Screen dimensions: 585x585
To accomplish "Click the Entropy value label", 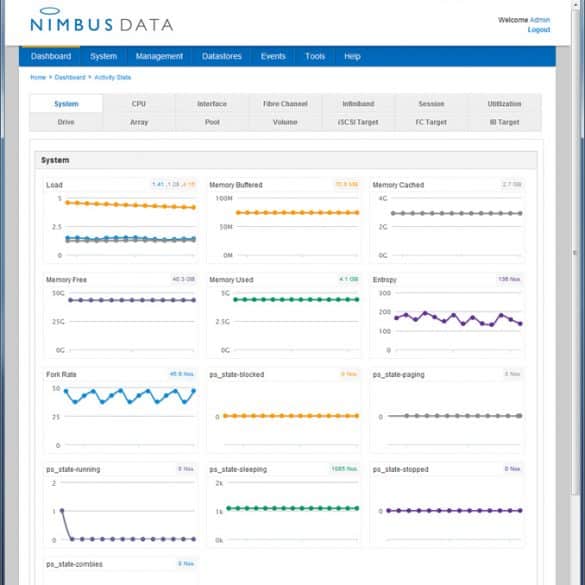I will click(509, 279).
